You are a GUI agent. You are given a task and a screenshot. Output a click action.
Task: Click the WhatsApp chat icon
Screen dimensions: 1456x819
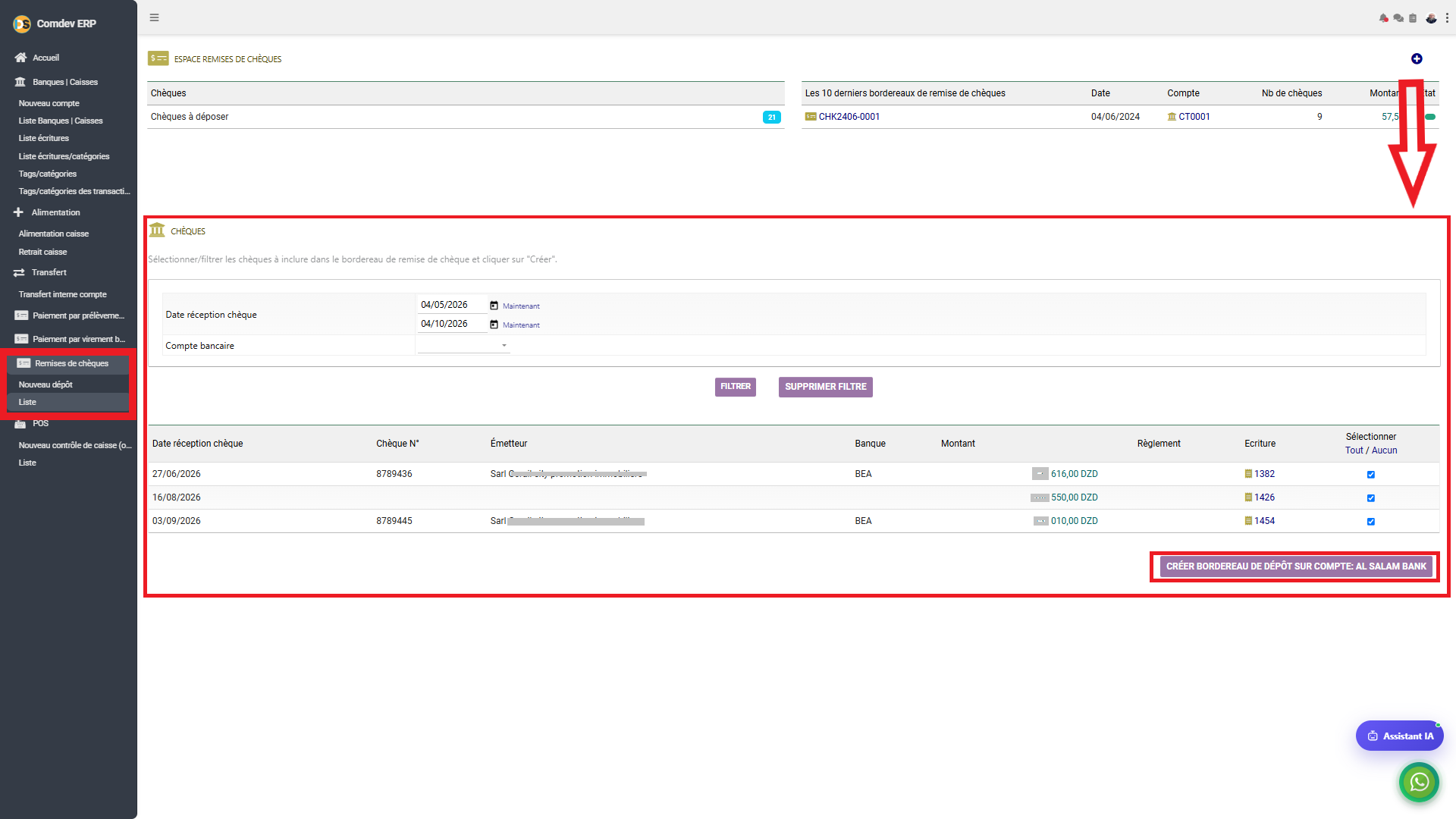tap(1419, 782)
